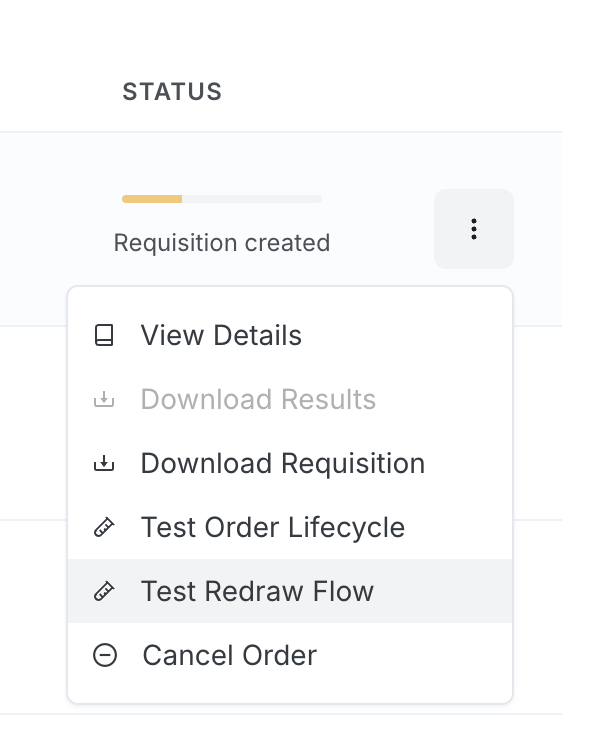Select the Test Order Lifecycle option

coord(273,528)
